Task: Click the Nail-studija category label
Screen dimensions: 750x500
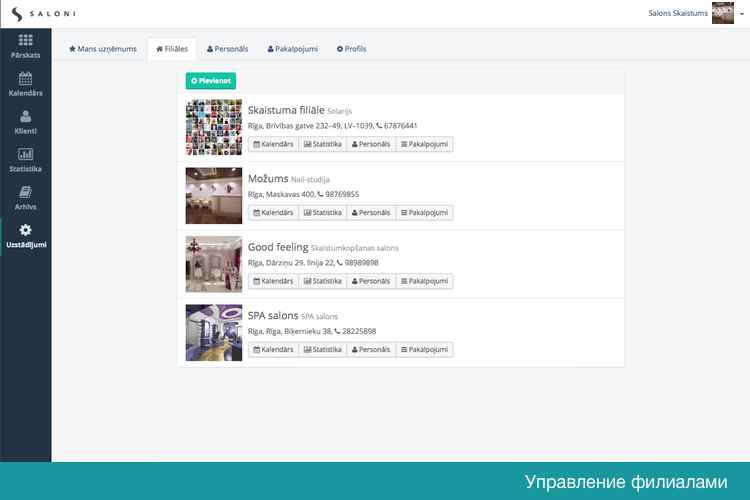Action: pos(310,179)
